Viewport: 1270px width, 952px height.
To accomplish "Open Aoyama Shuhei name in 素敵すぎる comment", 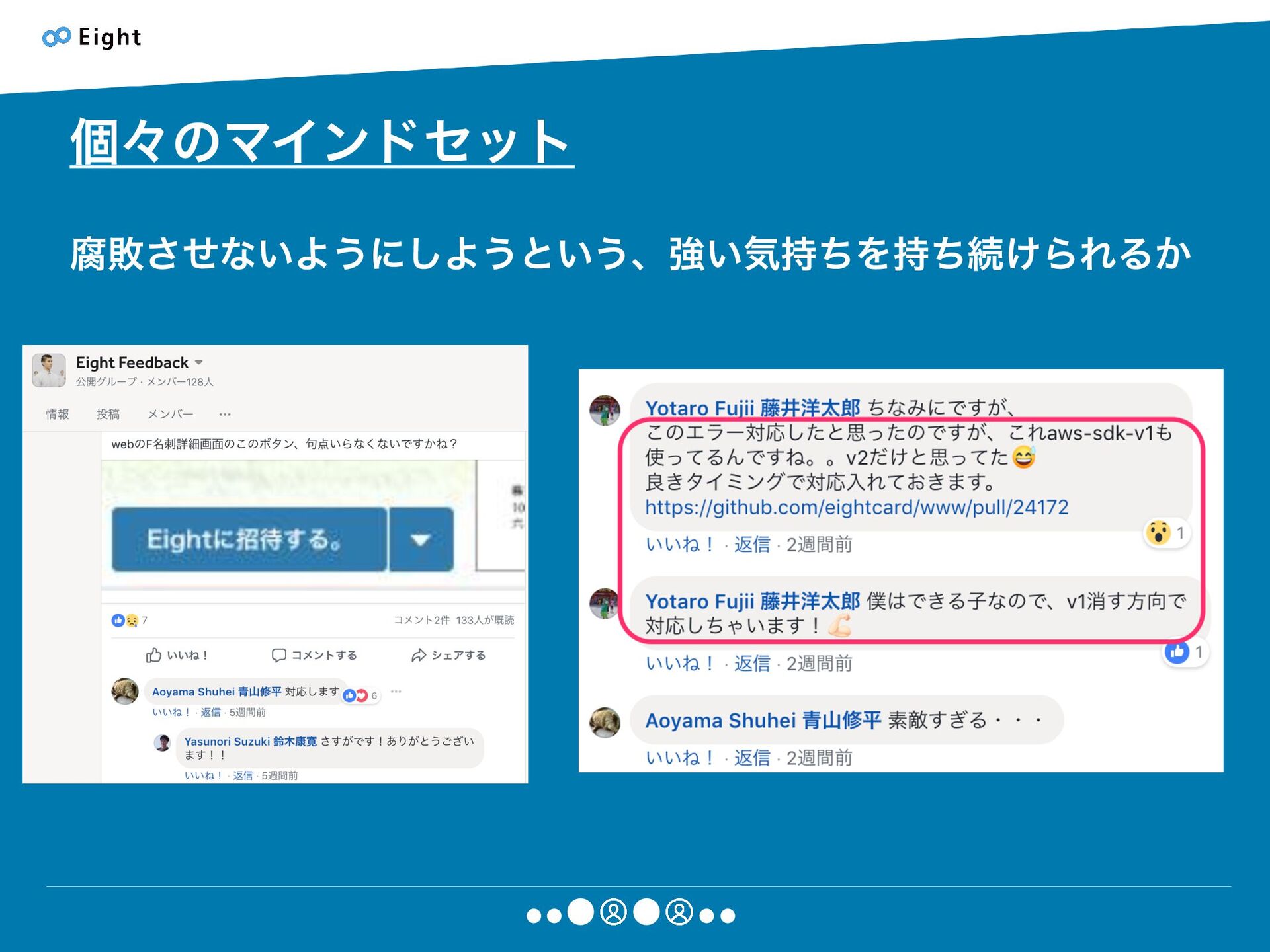I will pos(763,720).
